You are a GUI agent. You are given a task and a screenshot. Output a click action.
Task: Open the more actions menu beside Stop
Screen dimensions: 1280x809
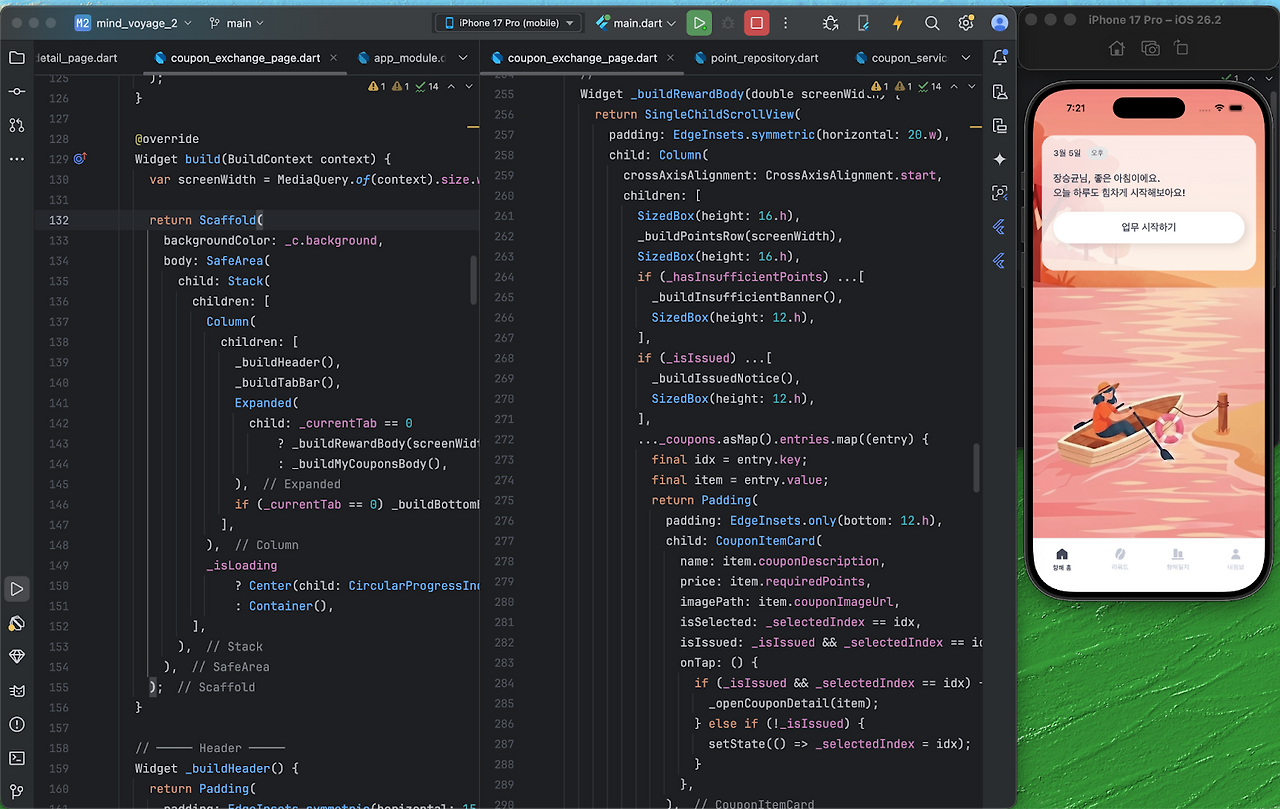[x=786, y=23]
